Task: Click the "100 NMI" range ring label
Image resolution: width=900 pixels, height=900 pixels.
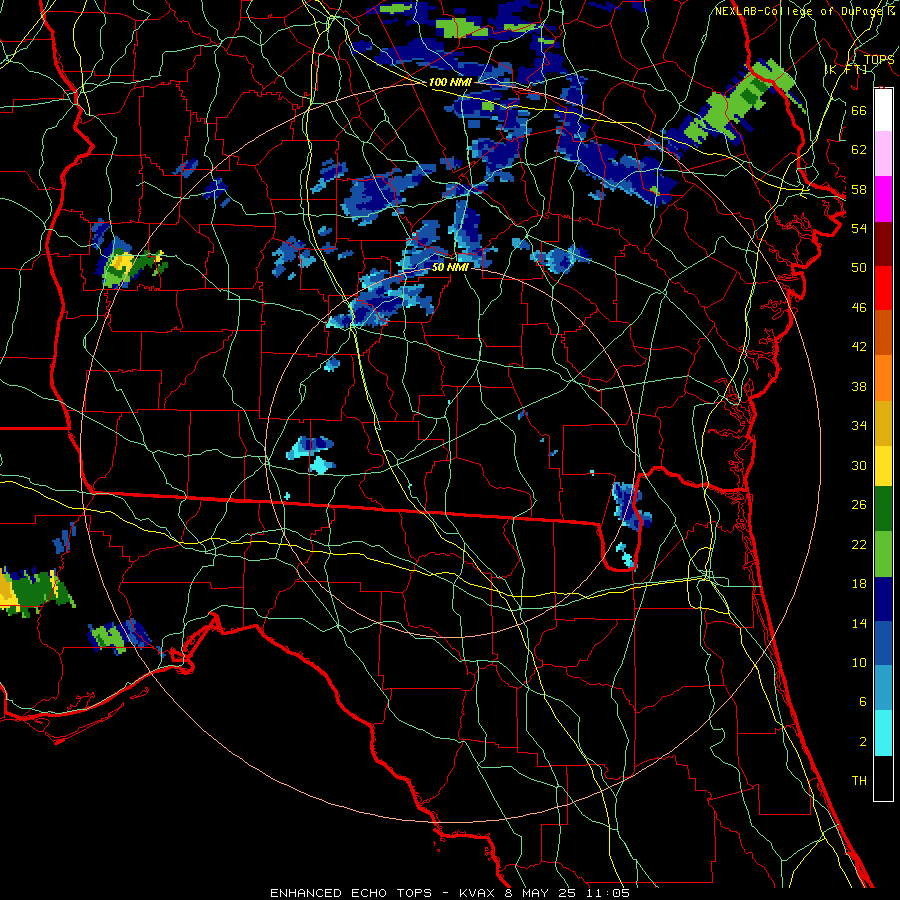Action: click(450, 82)
